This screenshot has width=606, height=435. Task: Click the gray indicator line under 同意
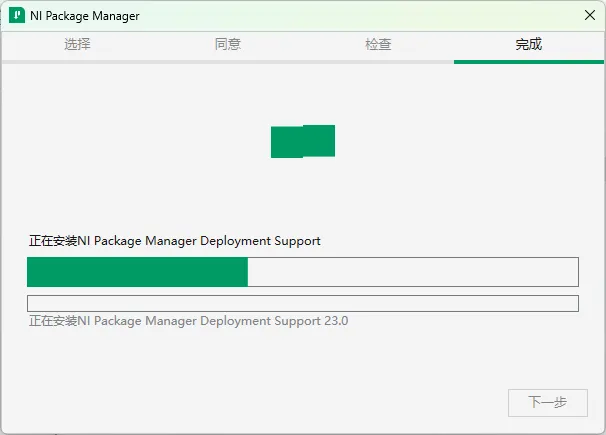tap(228, 62)
